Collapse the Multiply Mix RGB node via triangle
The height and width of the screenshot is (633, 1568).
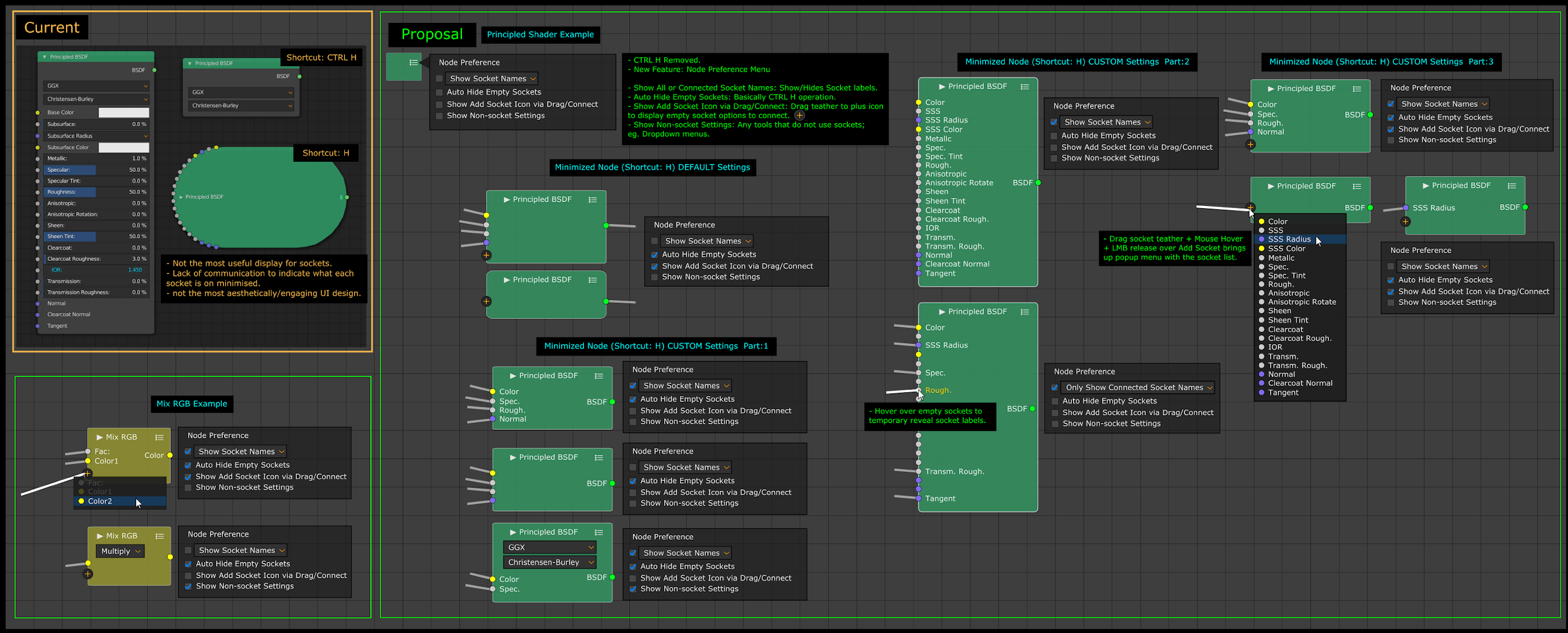pos(100,536)
